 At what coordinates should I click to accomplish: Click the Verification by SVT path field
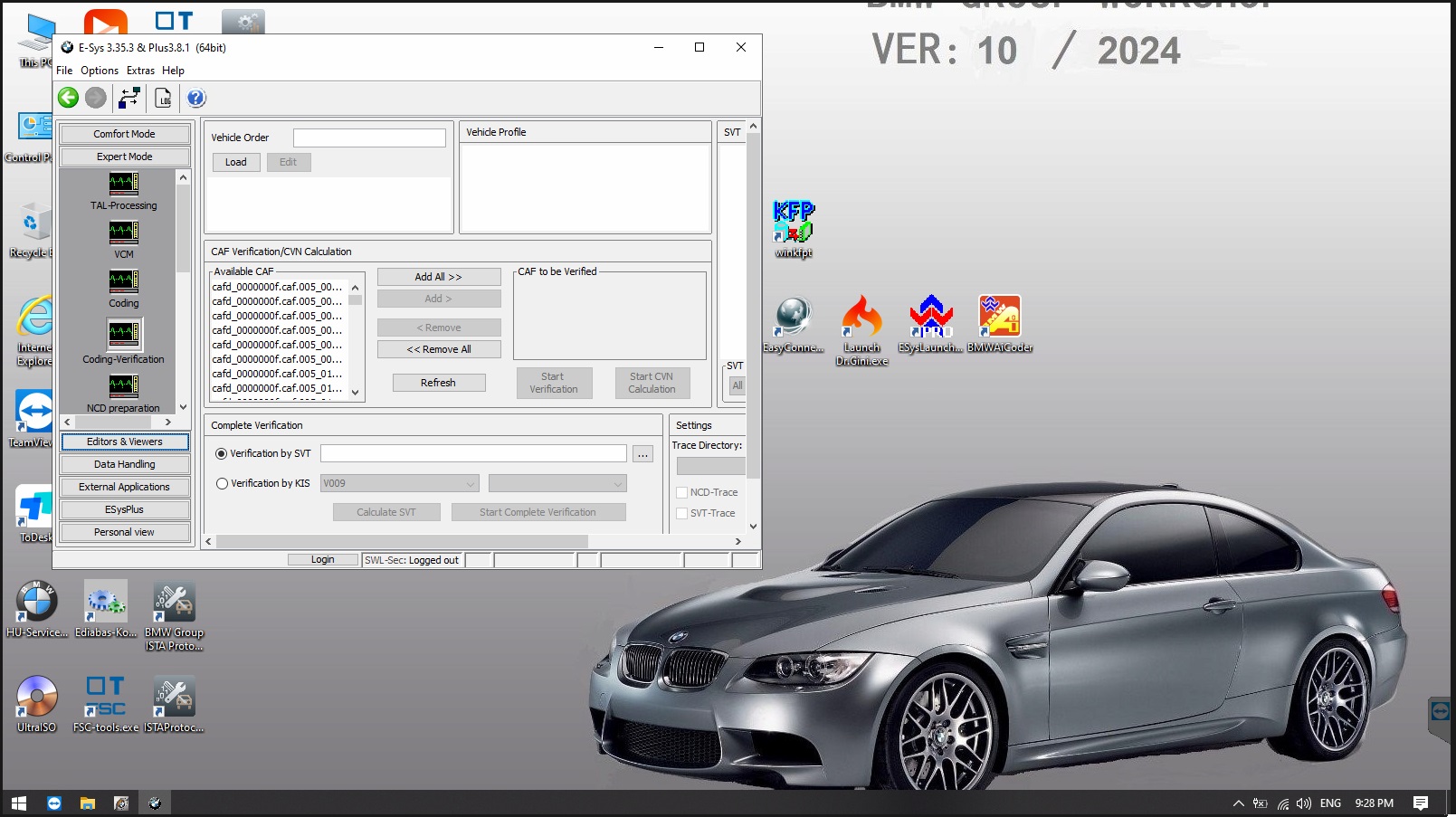point(473,453)
